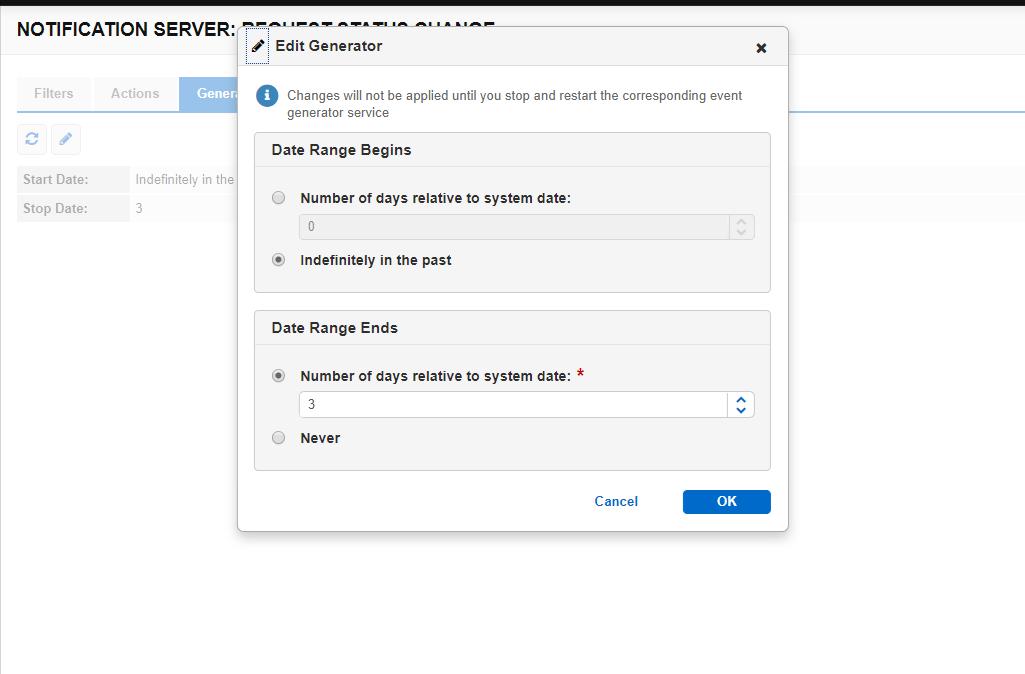Screen dimensions: 1025x674
Task: Open the Generator tab
Action: coord(215,93)
